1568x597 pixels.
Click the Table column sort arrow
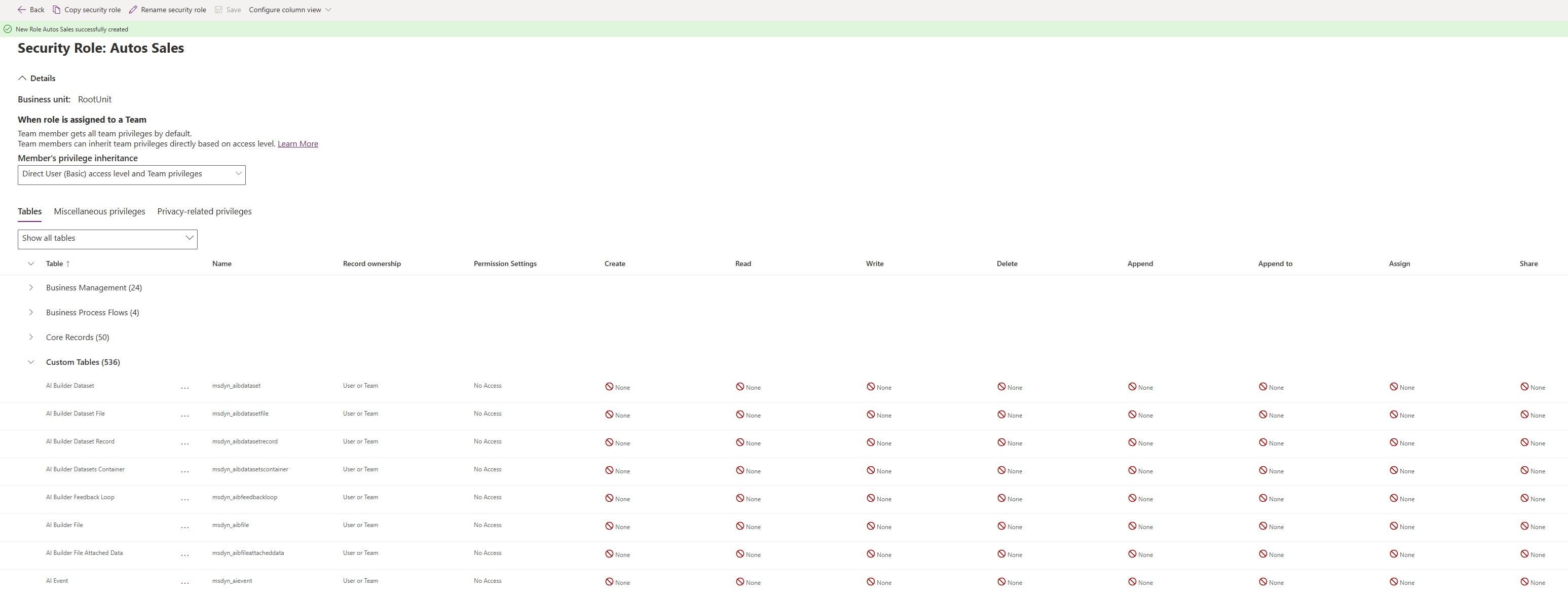(x=68, y=264)
